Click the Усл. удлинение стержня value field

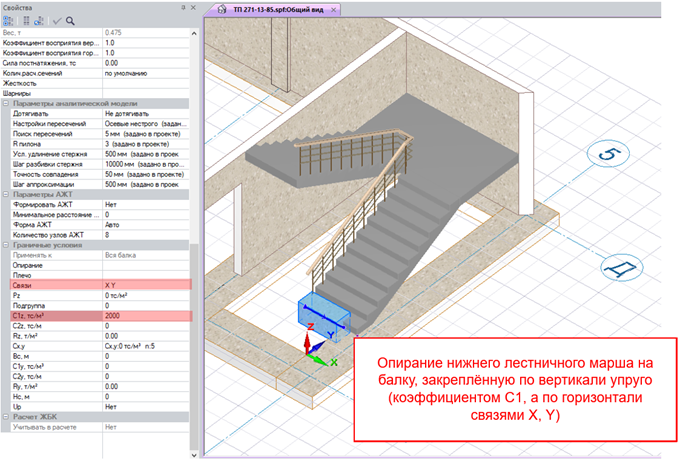(146, 154)
